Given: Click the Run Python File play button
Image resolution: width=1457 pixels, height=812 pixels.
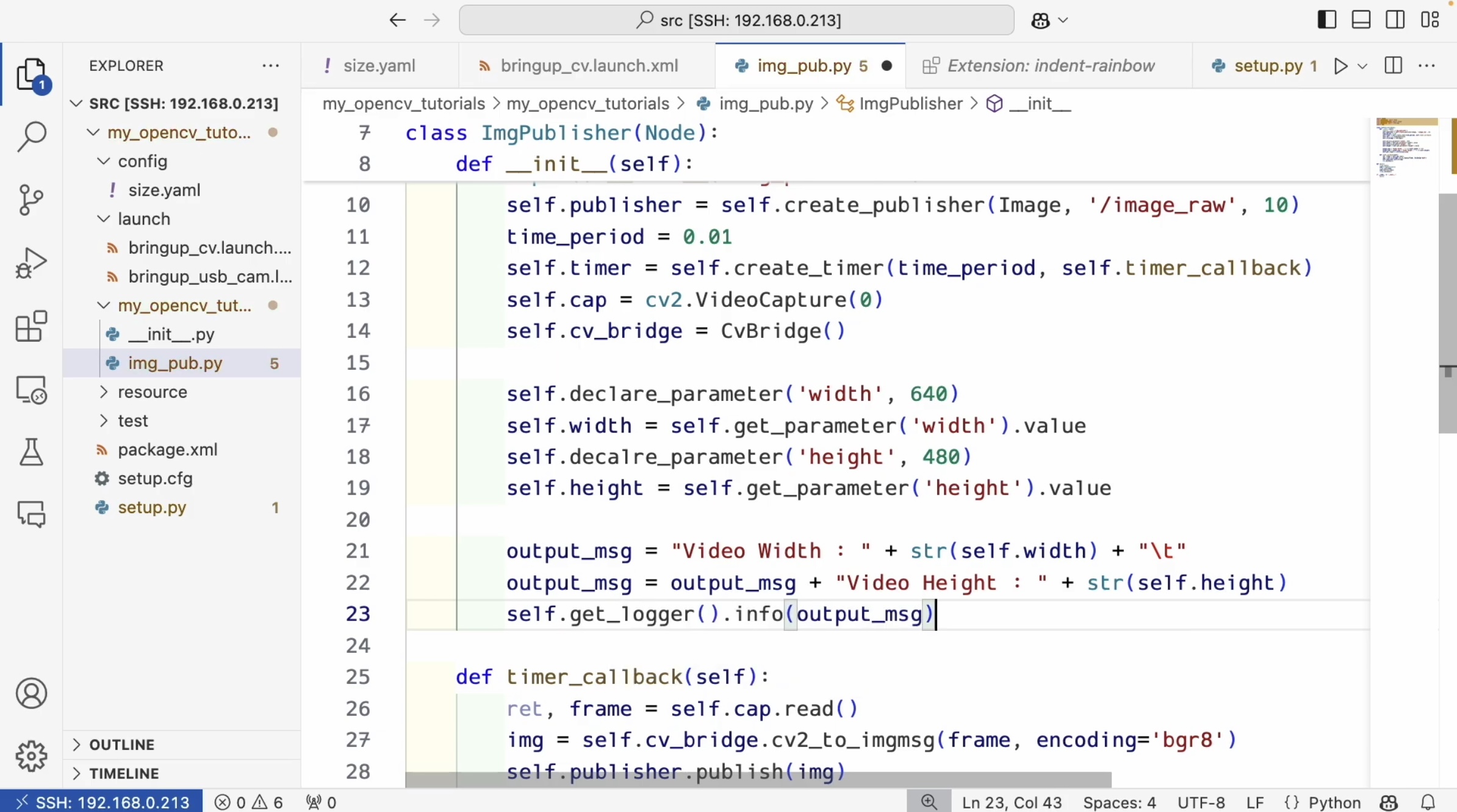Looking at the screenshot, I should tap(1340, 66).
